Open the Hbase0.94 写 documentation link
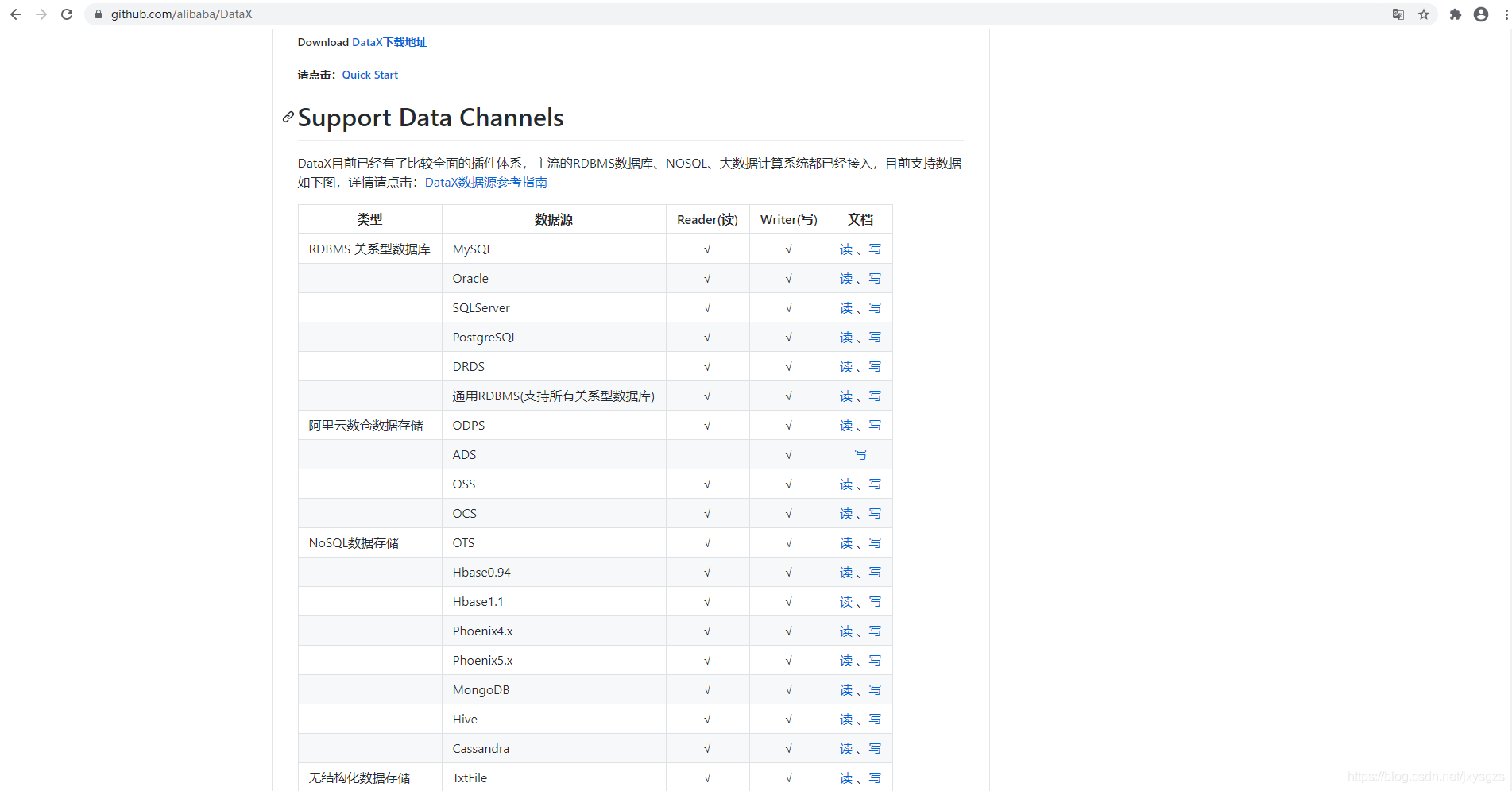 click(875, 573)
